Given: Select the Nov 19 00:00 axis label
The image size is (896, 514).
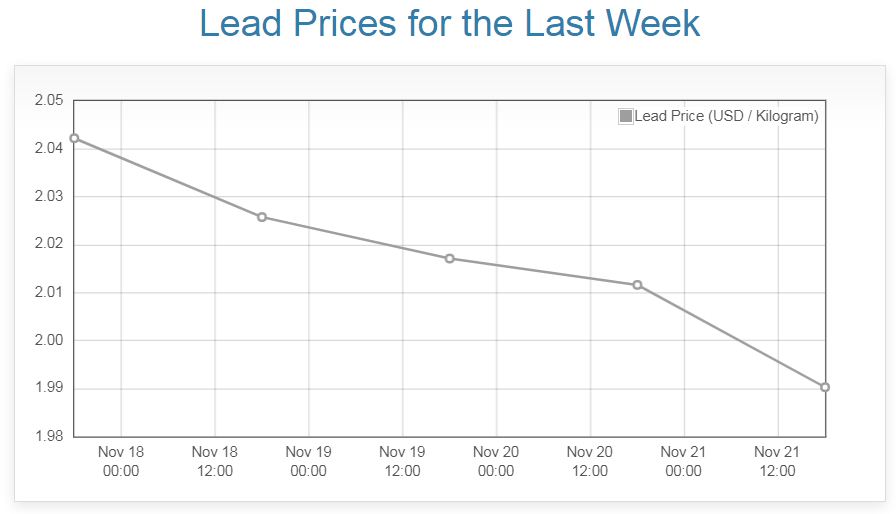Looking at the screenshot, I should point(309,461).
